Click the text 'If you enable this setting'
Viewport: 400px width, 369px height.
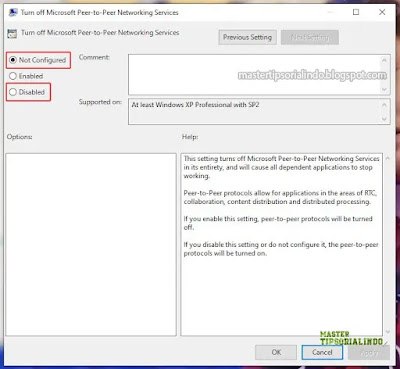click(x=278, y=223)
